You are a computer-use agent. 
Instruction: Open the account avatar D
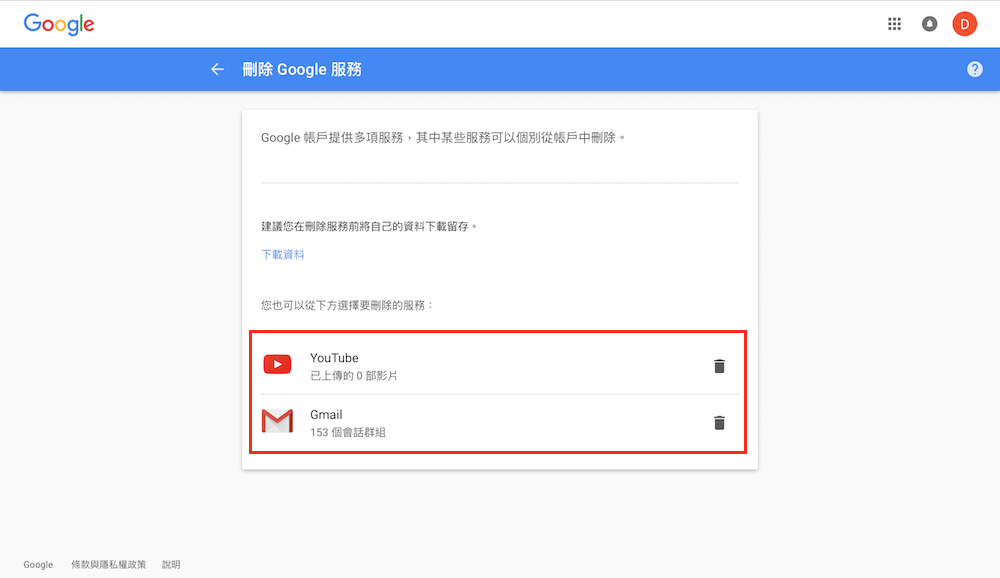click(964, 24)
